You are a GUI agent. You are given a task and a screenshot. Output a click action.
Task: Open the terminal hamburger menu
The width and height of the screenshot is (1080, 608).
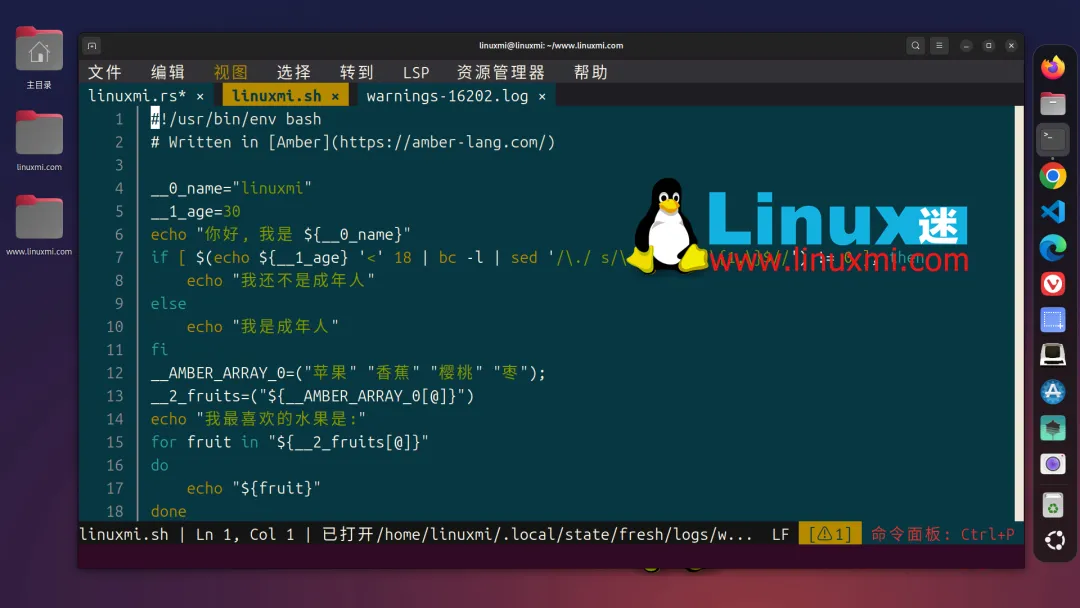939,45
